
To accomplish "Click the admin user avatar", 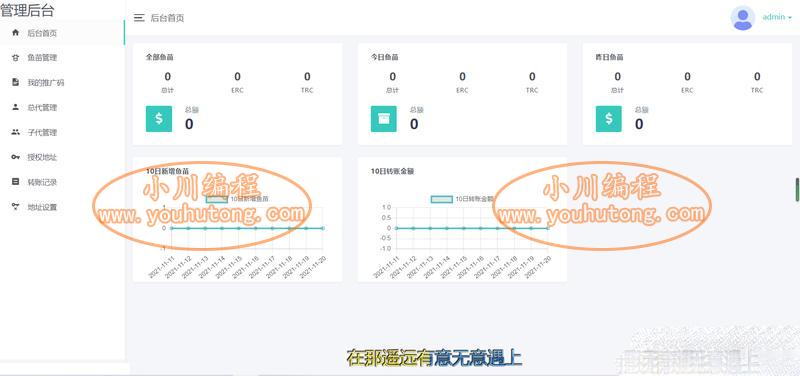I will tap(743, 18).
